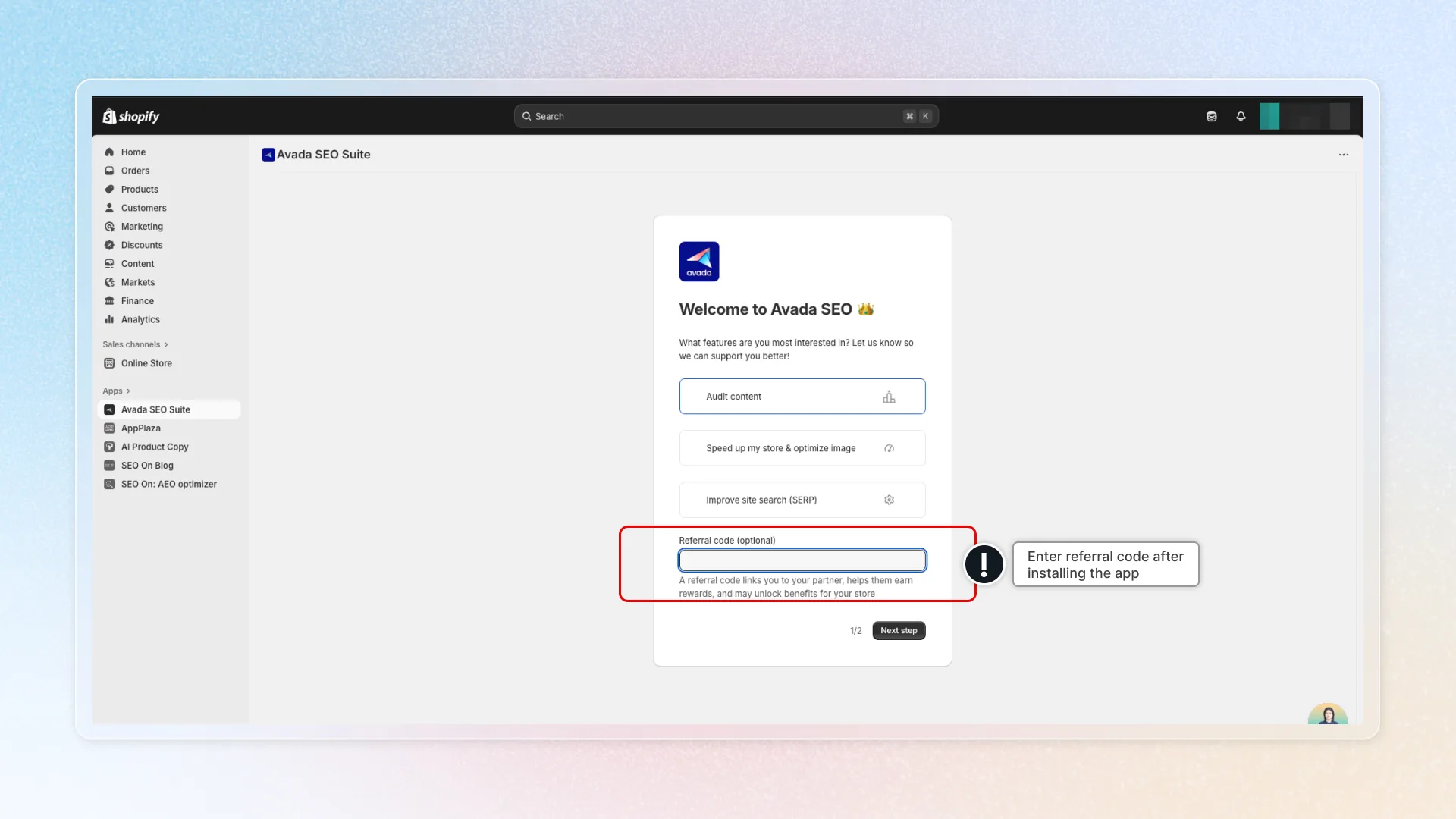Viewport: 1456px width, 819px height.
Task: Expand the Sales channels section
Action: click(135, 344)
